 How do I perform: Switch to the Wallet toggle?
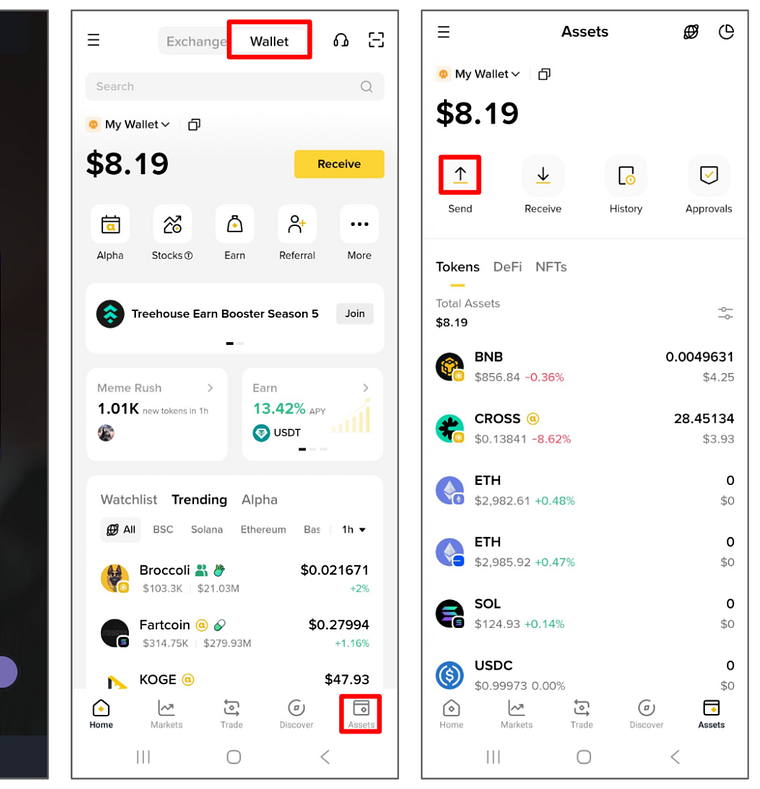(269, 41)
